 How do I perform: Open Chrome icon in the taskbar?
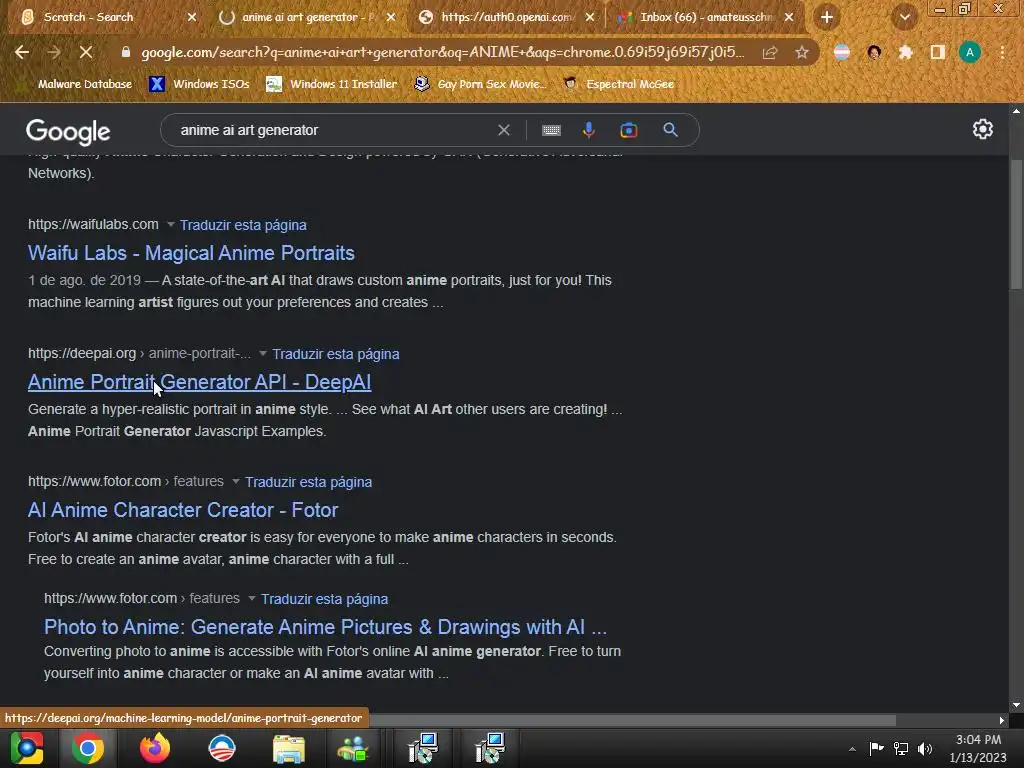coord(88,748)
